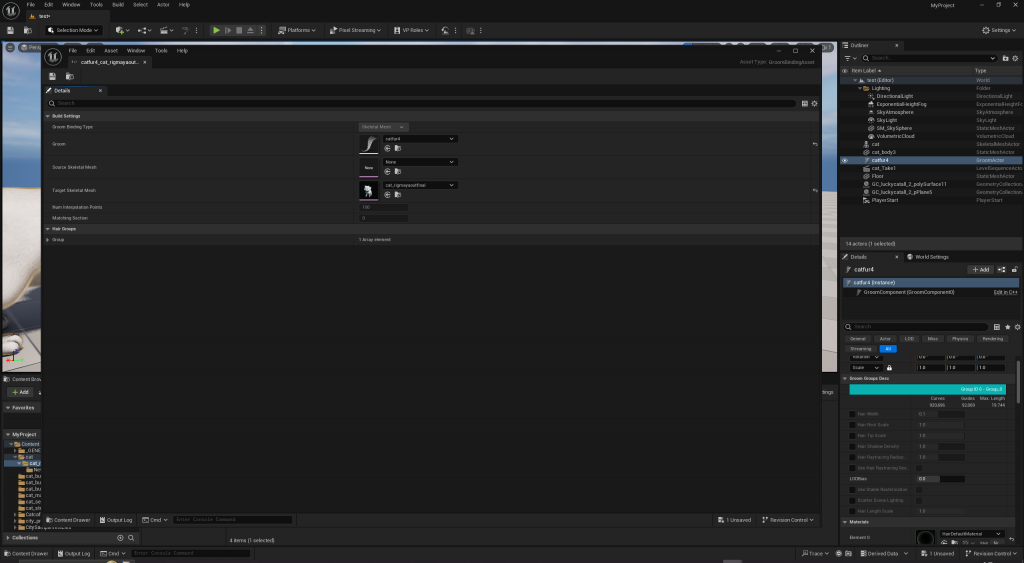Collapse the Groom Groups Desc section
The height and width of the screenshot is (563, 1024).
(845, 378)
